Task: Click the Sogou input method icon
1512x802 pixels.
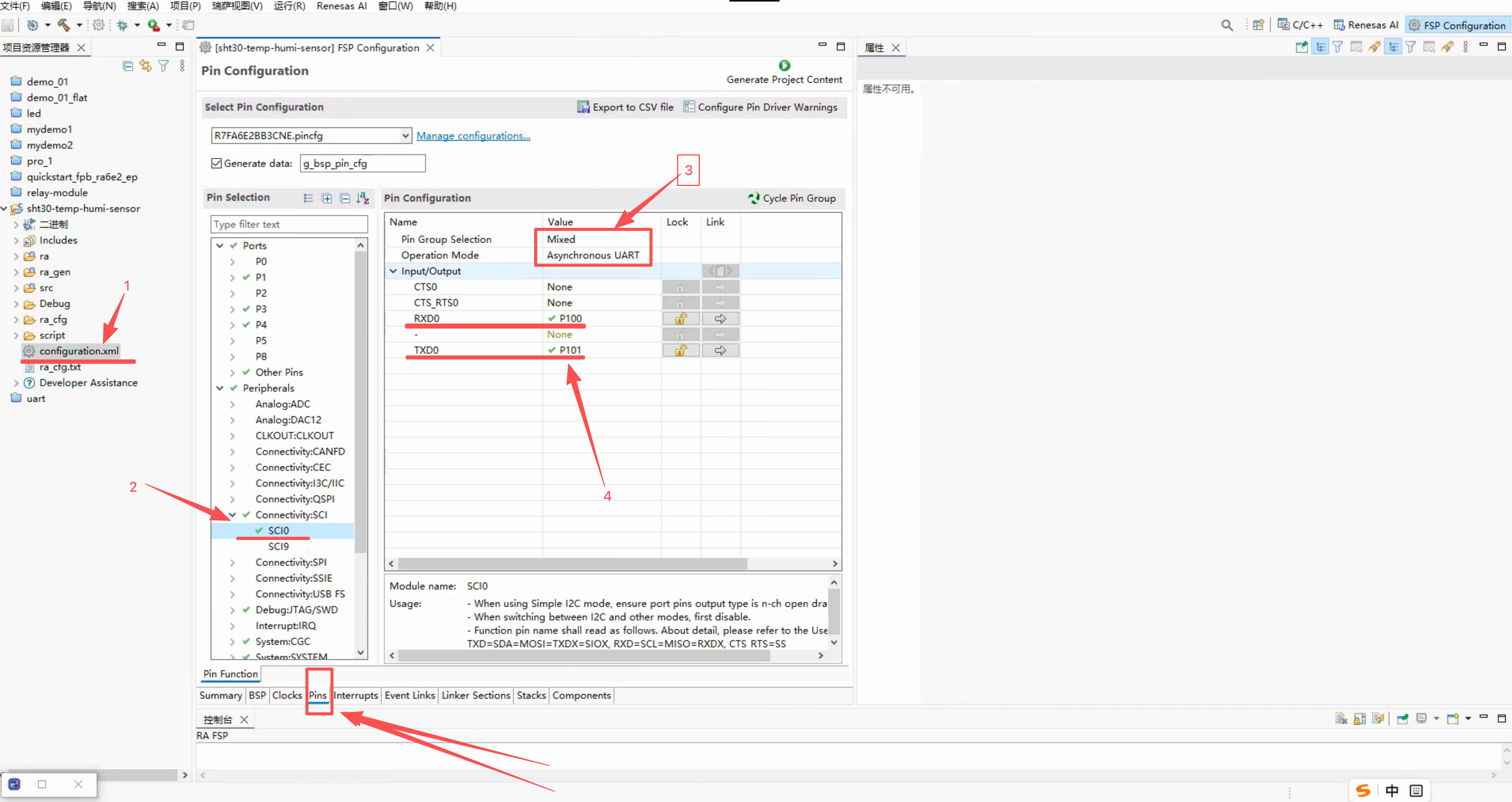Action: point(1363,790)
